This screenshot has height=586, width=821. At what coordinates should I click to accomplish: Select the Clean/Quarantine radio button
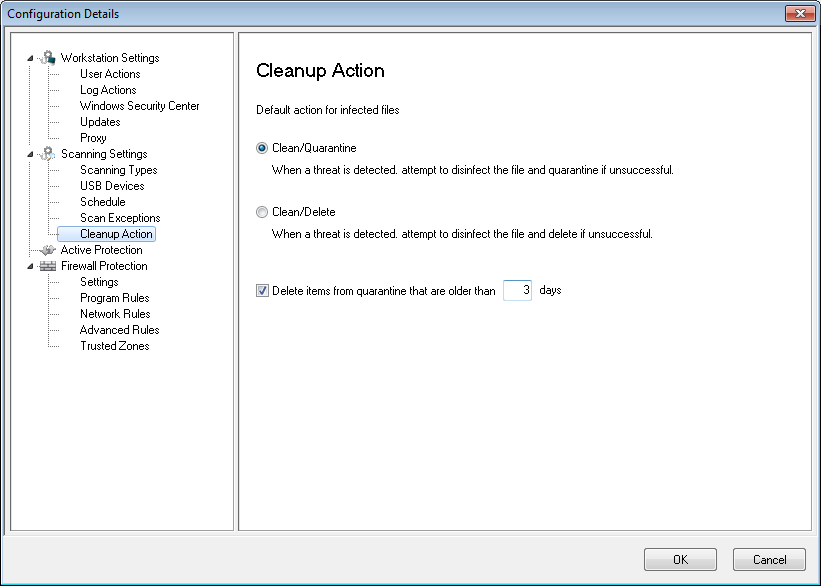262,148
